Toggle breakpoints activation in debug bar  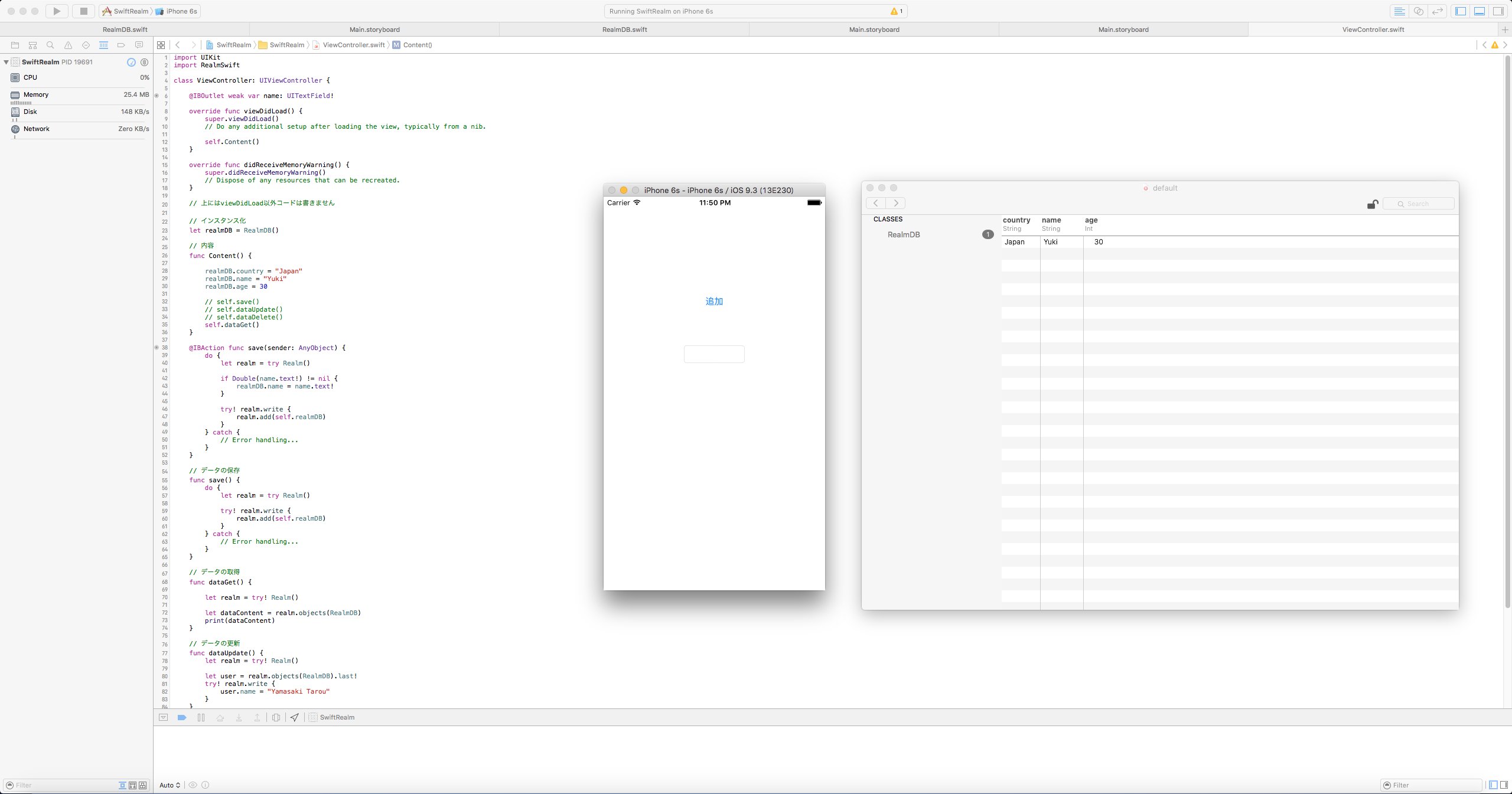pos(182,717)
